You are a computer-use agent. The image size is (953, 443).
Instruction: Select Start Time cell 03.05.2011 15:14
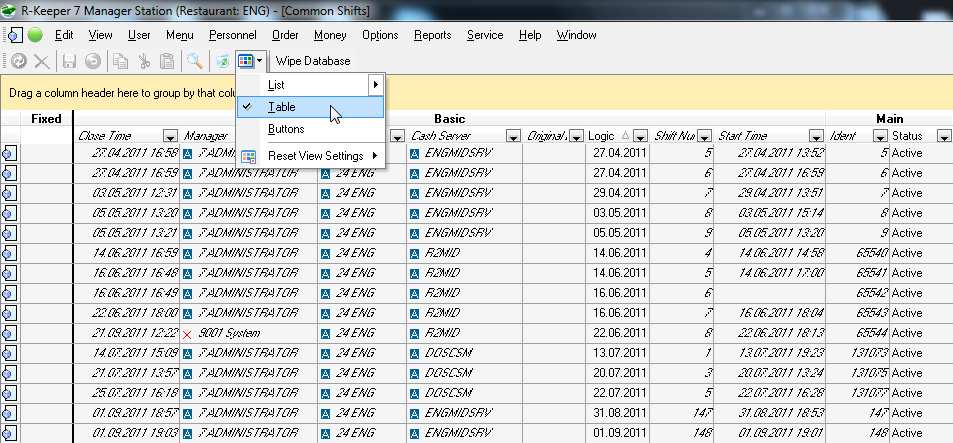tap(769, 213)
